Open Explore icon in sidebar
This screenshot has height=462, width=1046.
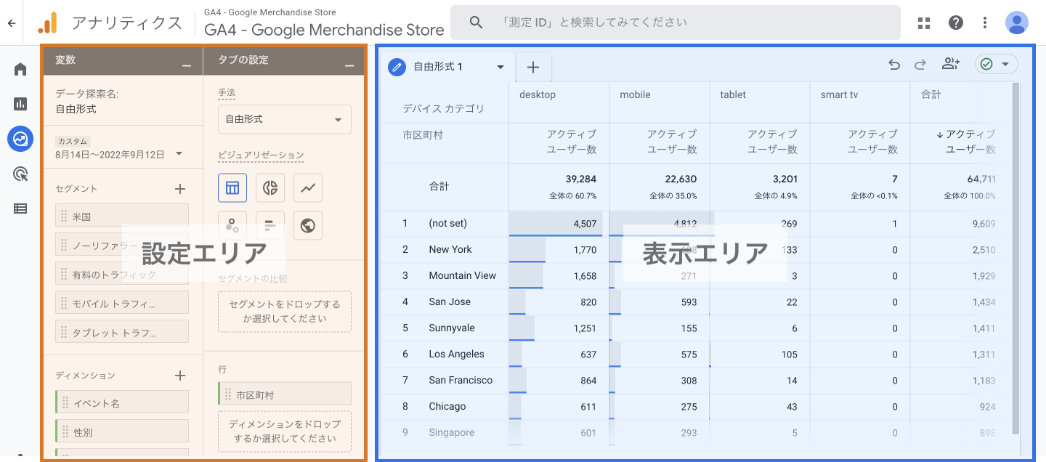click(x=21, y=139)
